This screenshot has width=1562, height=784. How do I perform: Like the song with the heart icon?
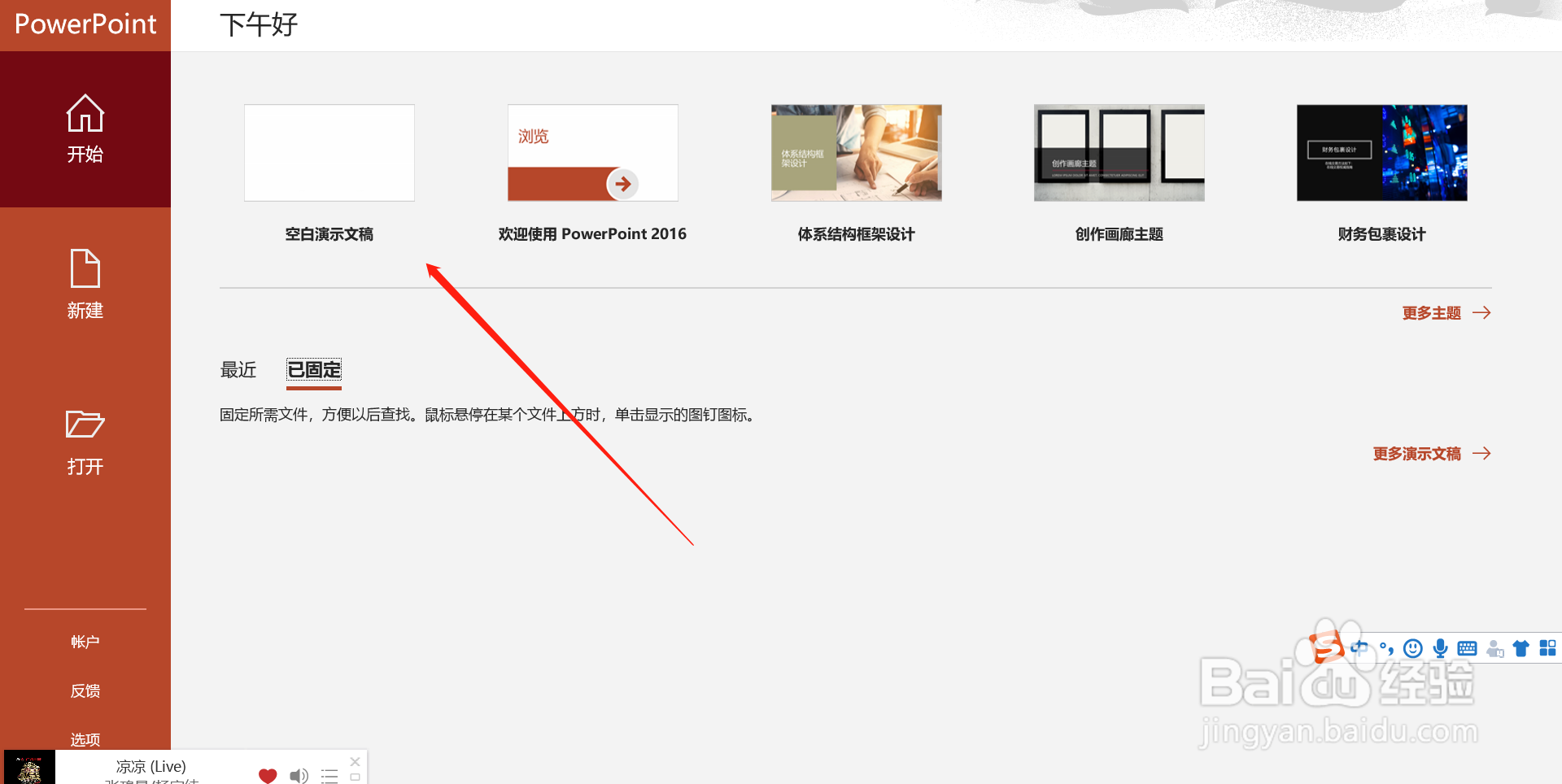click(268, 776)
